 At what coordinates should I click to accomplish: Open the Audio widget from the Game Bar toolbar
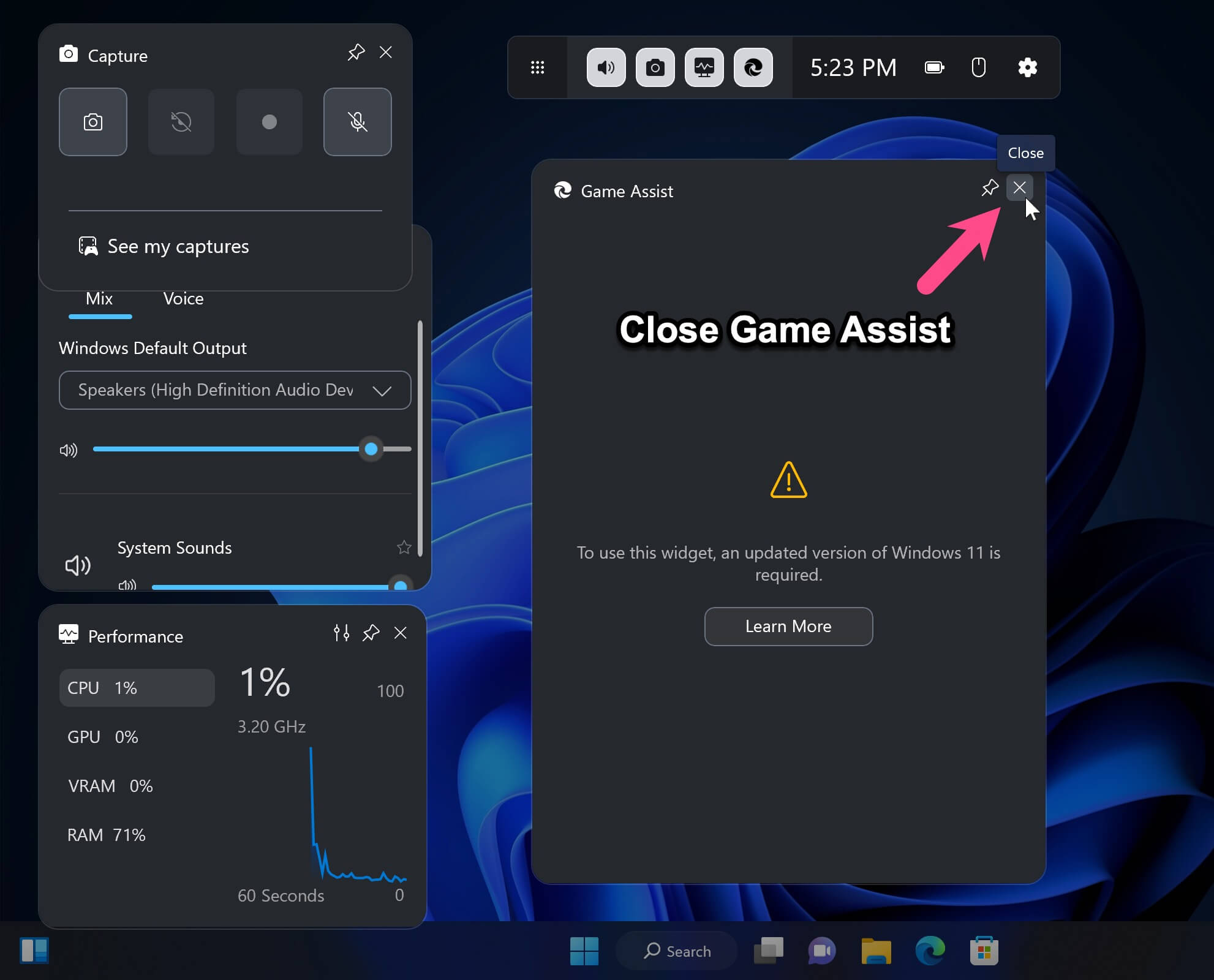tap(605, 67)
